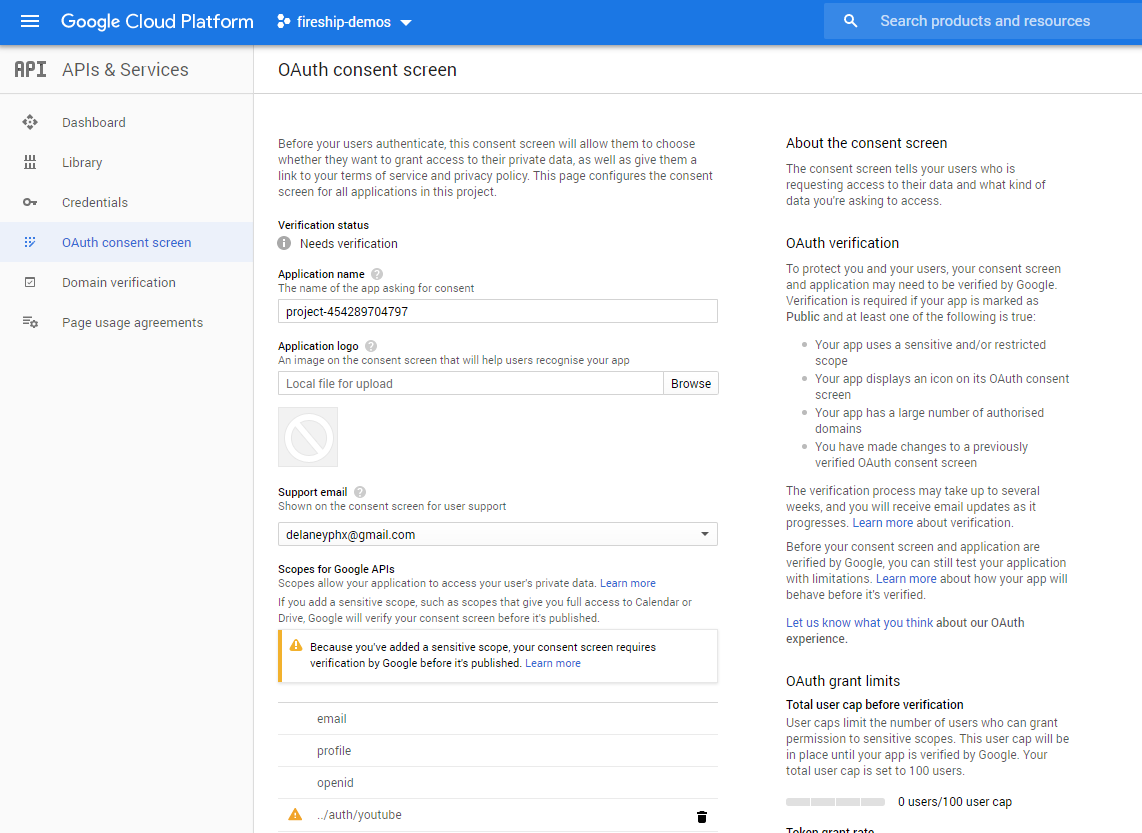1142x833 pixels.
Task: Click the Domain verification checkmark icon
Action: click(x=30, y=282)
